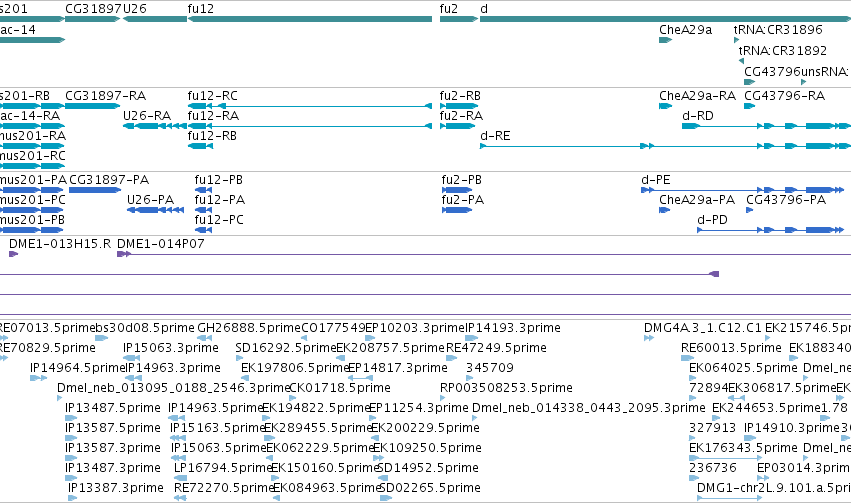
Task: Select EST RP003508253.5prime
Action: 443,398
